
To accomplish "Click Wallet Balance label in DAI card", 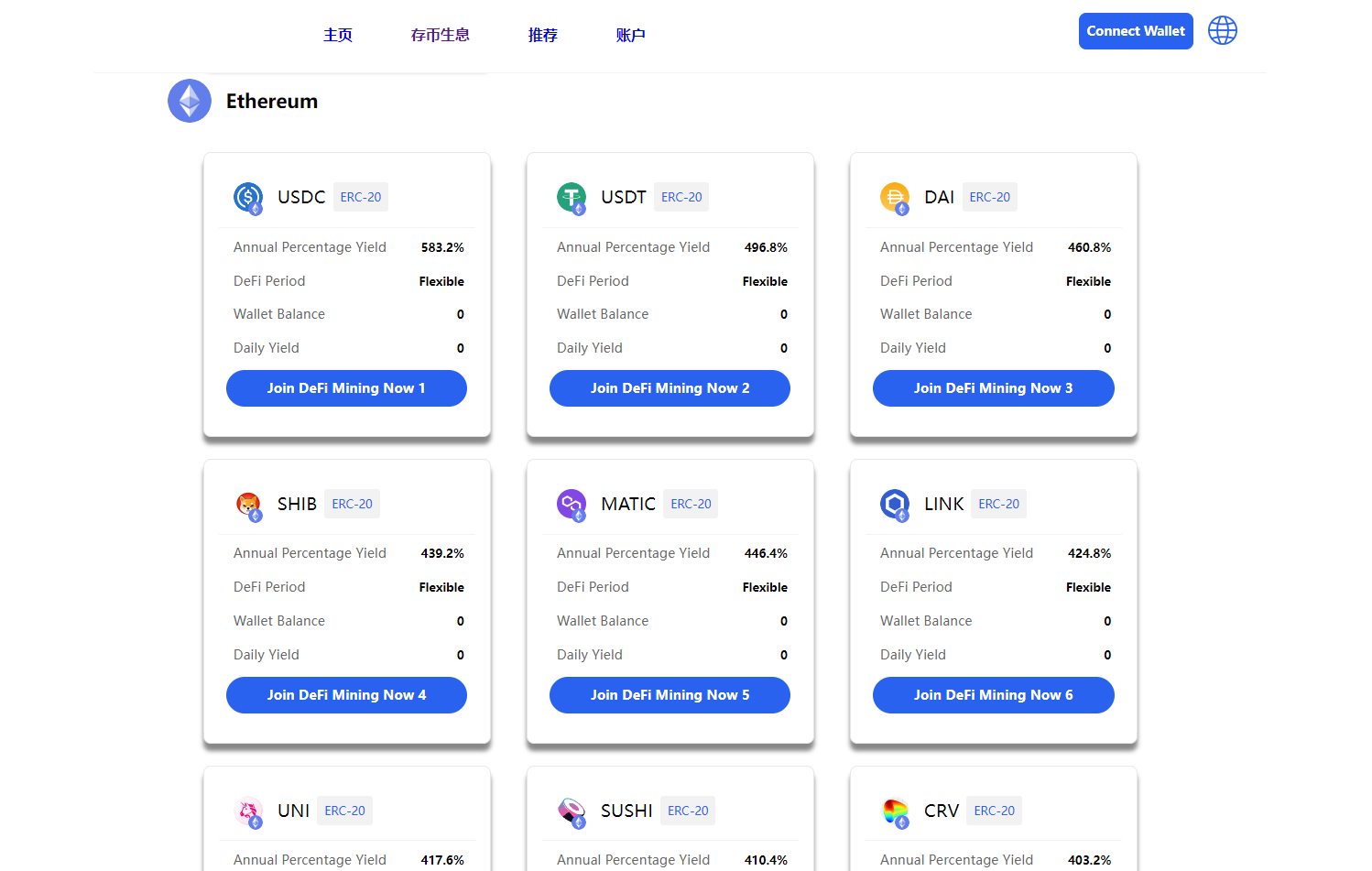I will 926,314.
